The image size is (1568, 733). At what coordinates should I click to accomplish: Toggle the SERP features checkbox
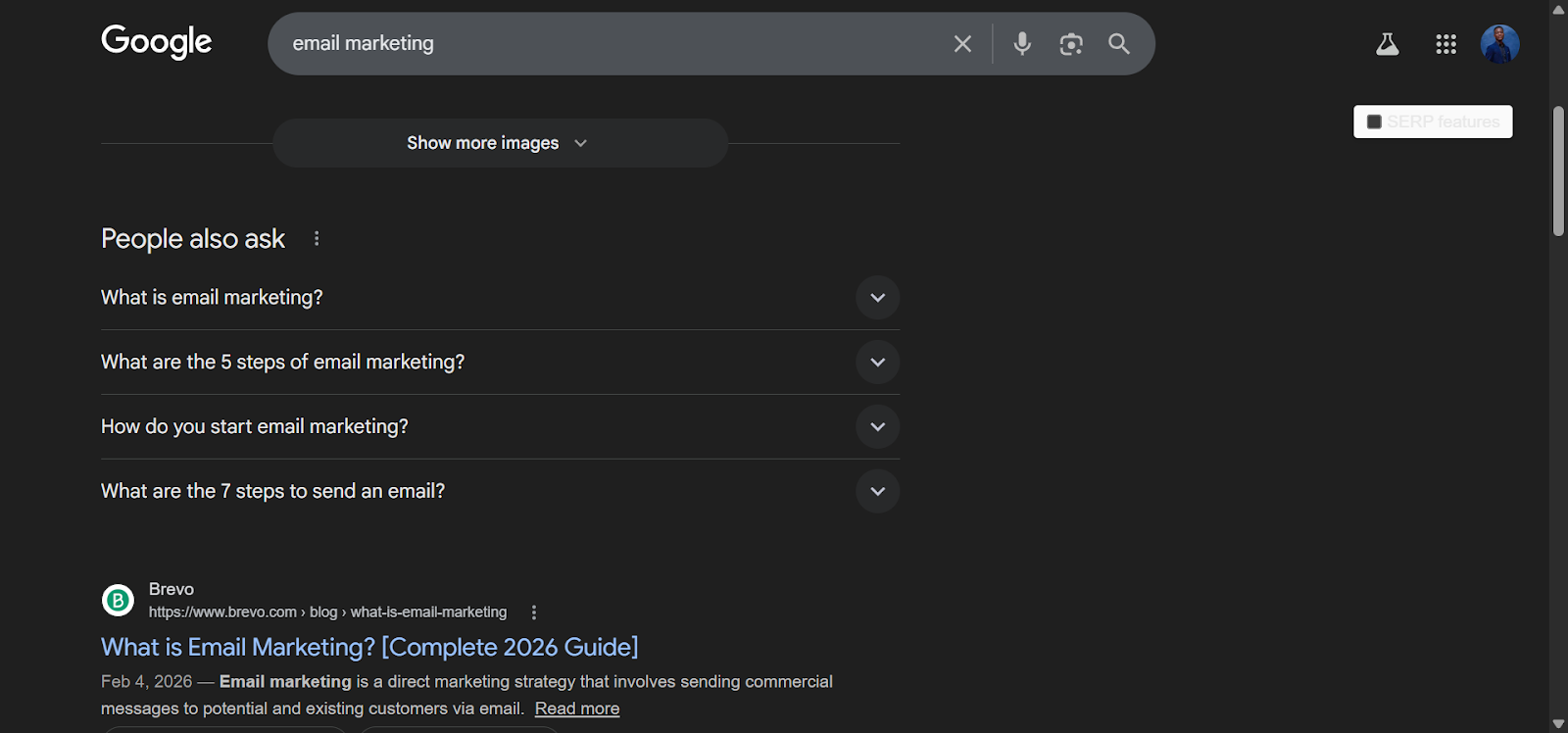[1374, 121]
